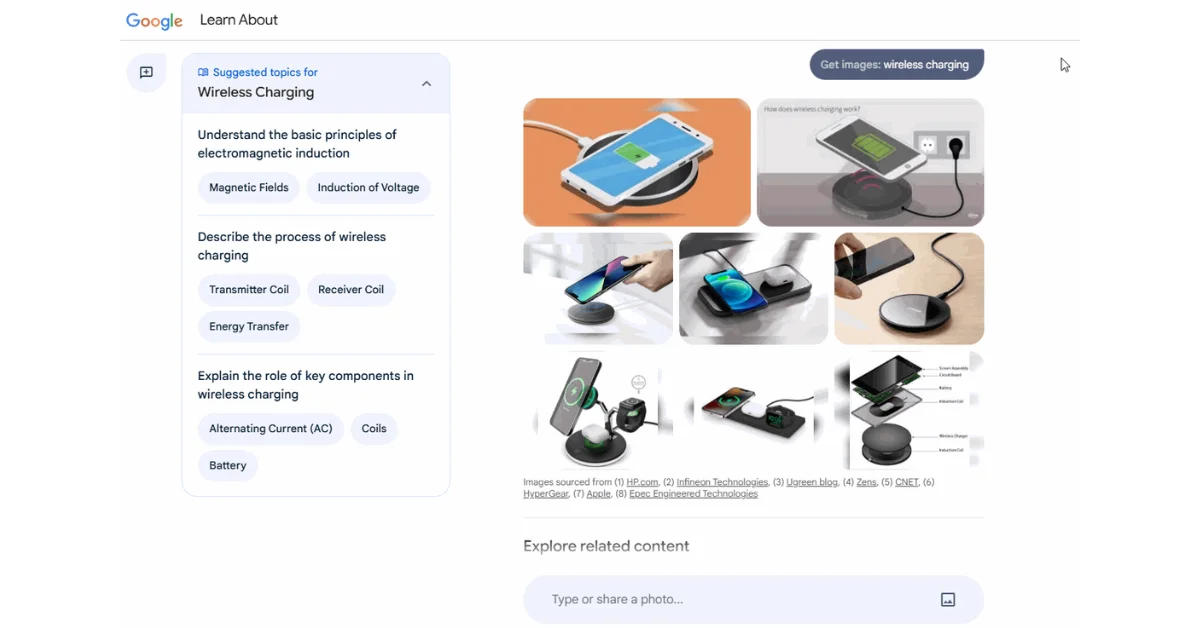This screenshot has height=628, width=1200.
Task: Select the Battery chip
Action: 228,466
